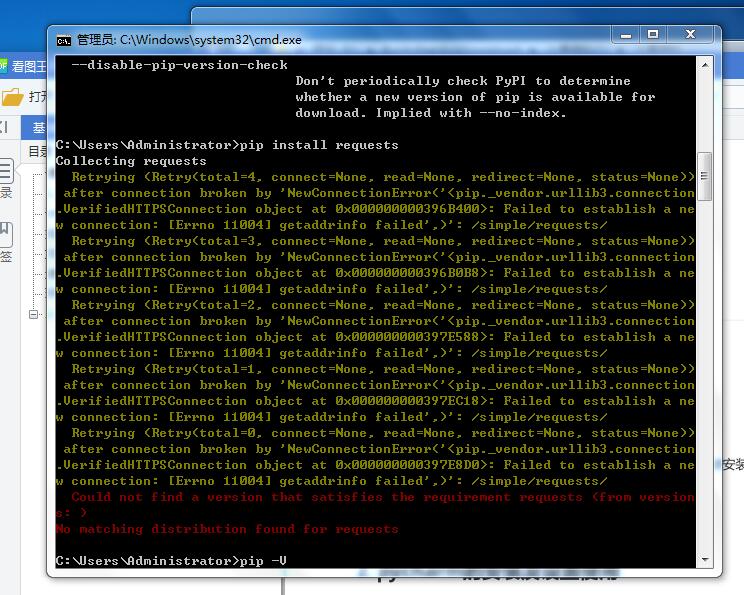Image resolution: width=744 pixels, height=595 pixels.
Task: Click the cmd.exe title bar icon
Action: click(x=64, y=40)
